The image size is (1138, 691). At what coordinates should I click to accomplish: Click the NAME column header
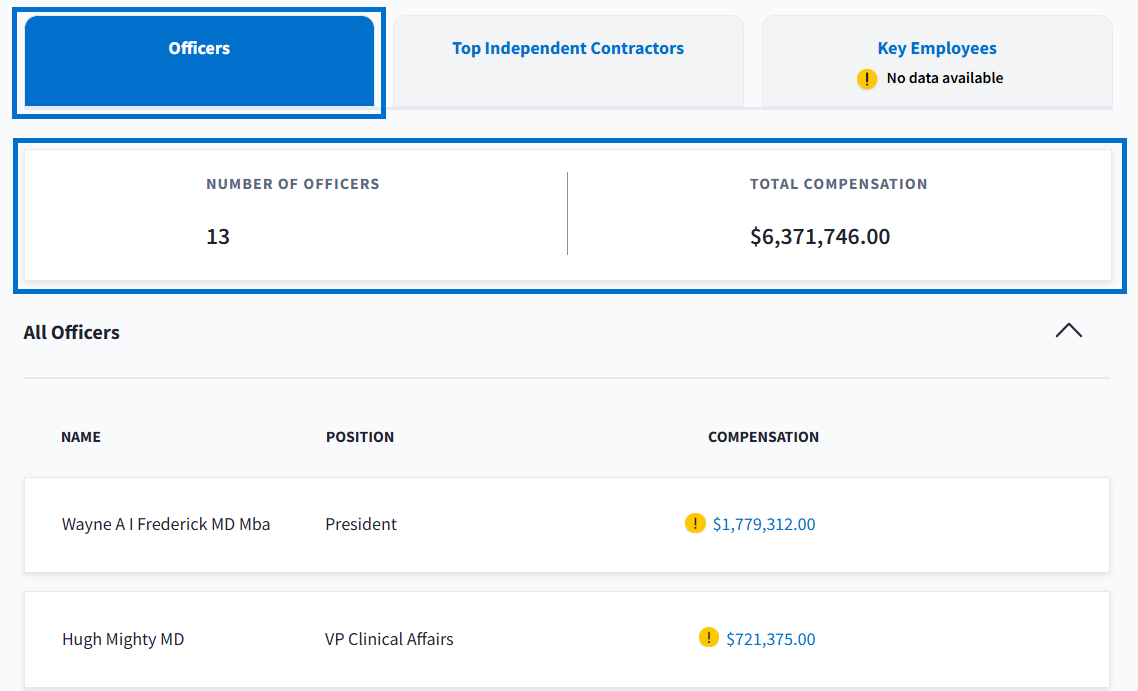point(81,437)
